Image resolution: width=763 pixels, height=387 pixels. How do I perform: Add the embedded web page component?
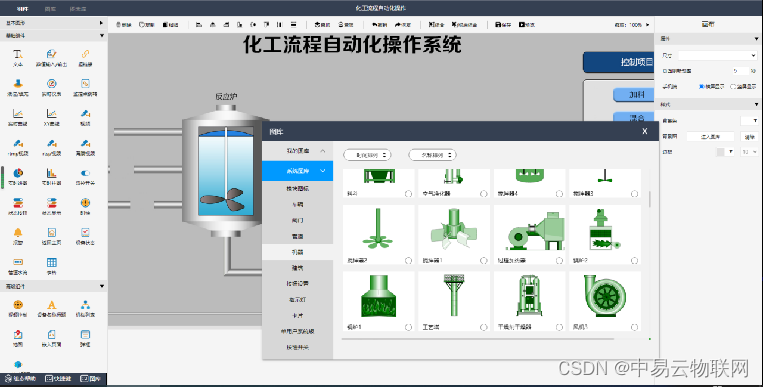tap(51, 338)
